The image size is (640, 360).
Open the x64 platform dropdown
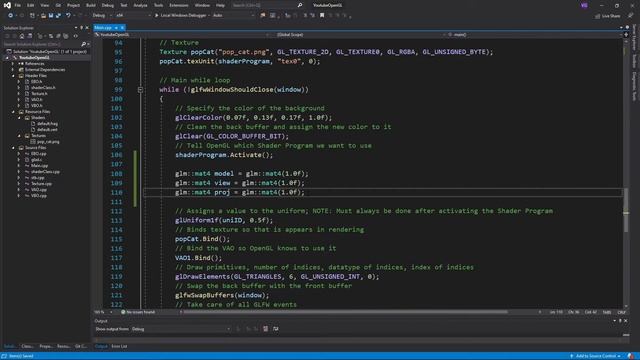(x=132, y=16)
